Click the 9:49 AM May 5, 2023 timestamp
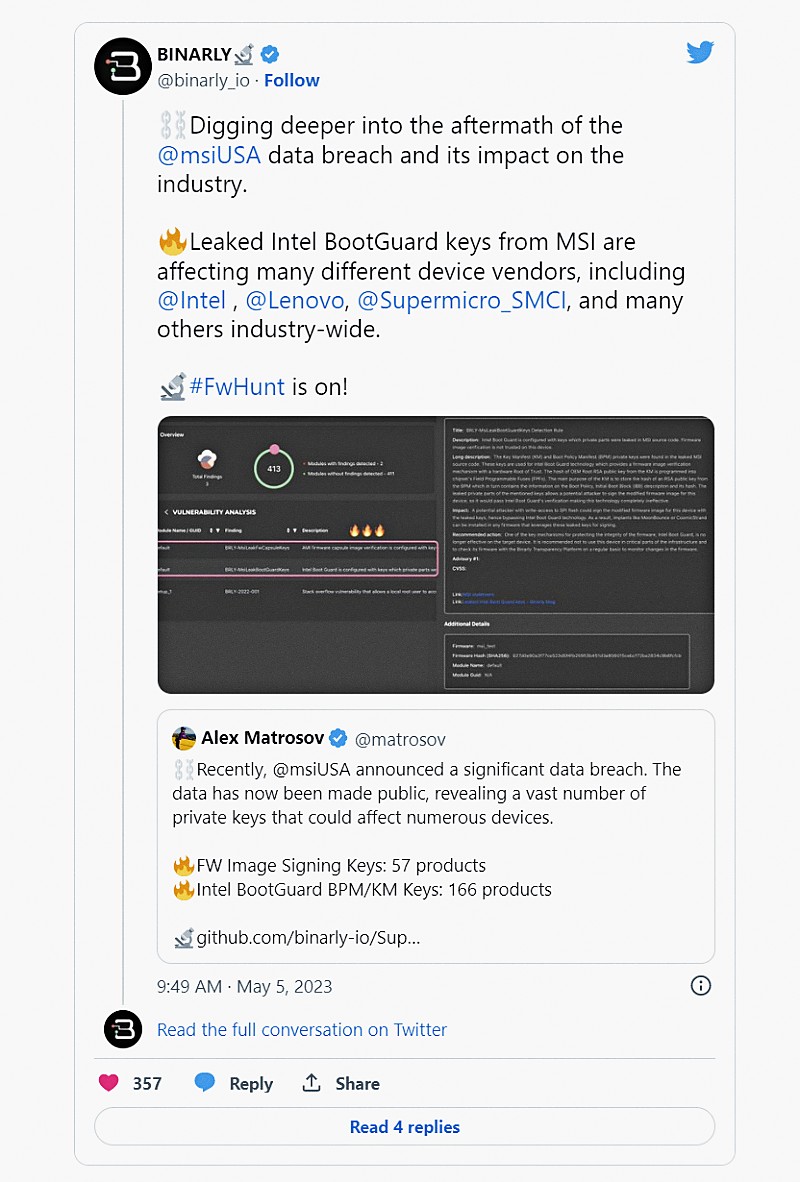Image resolution: width=800 pixels, height=1182 pixels. (244, 986)
